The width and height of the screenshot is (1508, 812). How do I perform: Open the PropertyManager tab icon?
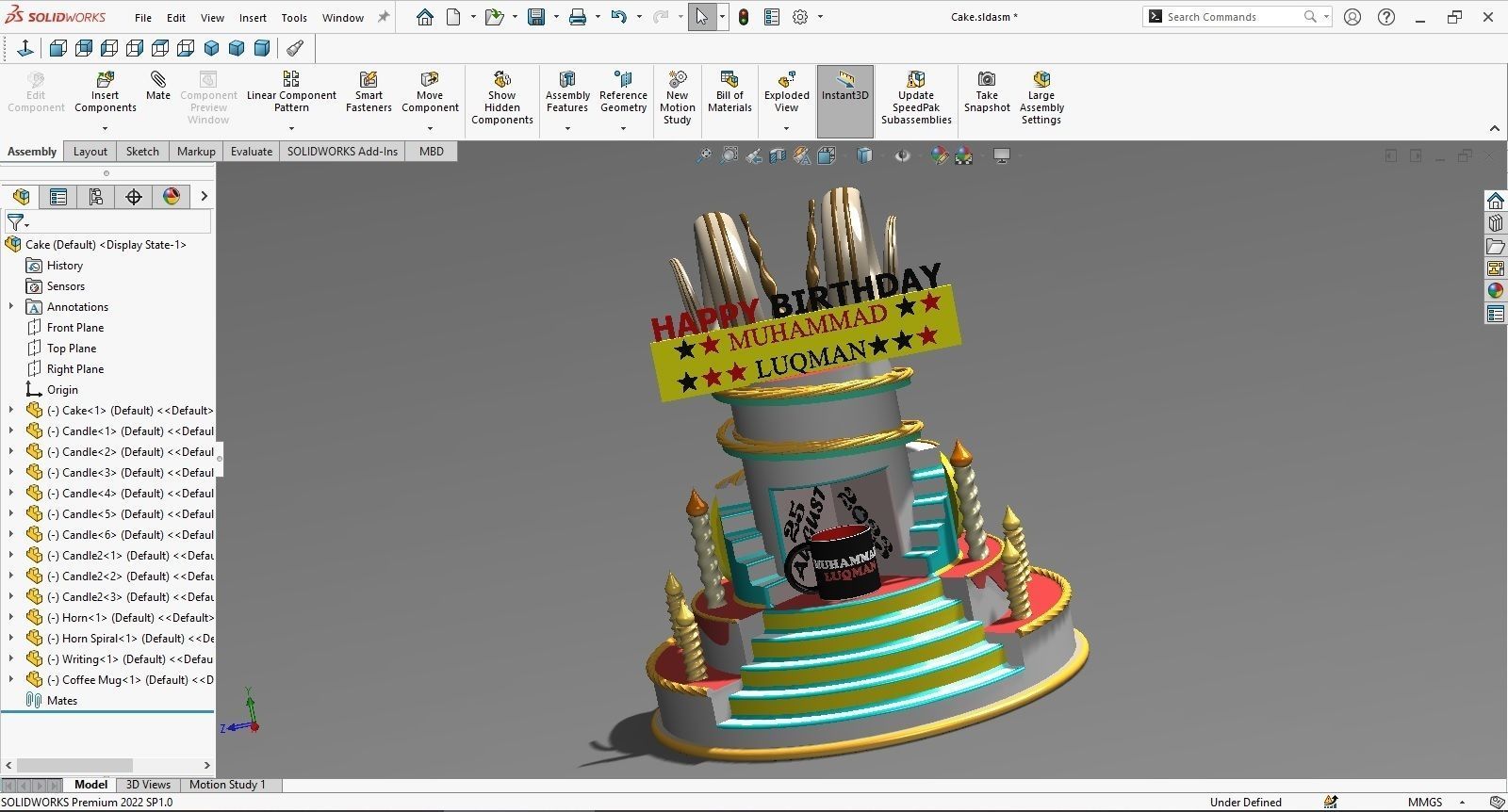(58, 196)
